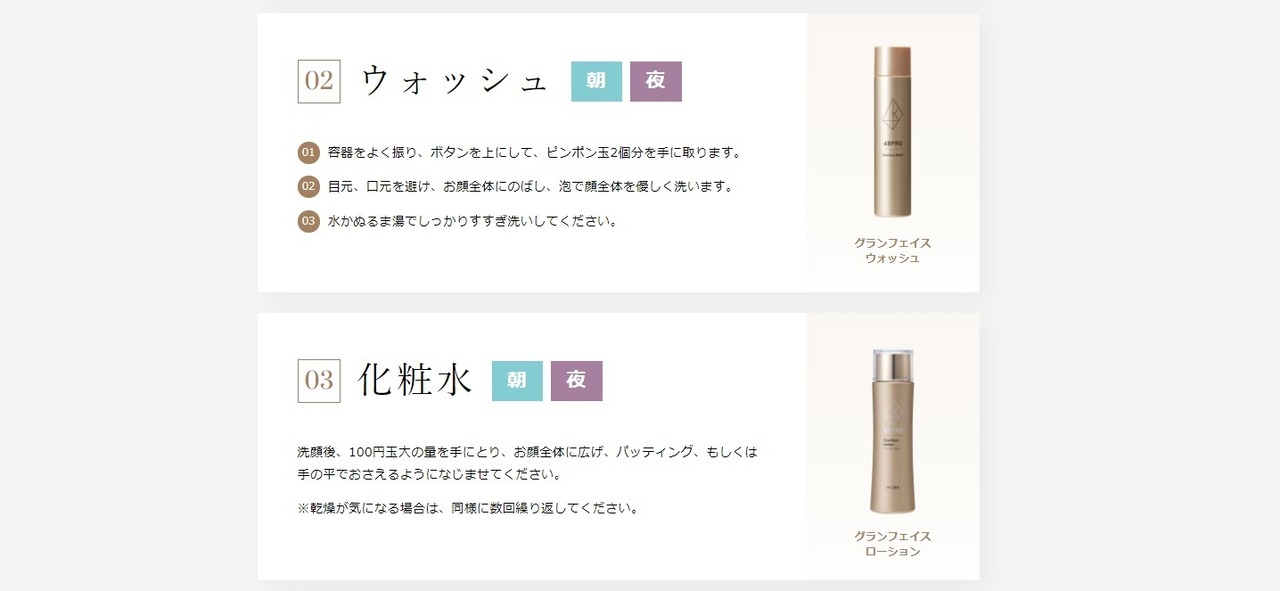This screenshot has width=1280, height=591.
Task: Select the step 03 circle badge
Action: coord(308,221)
